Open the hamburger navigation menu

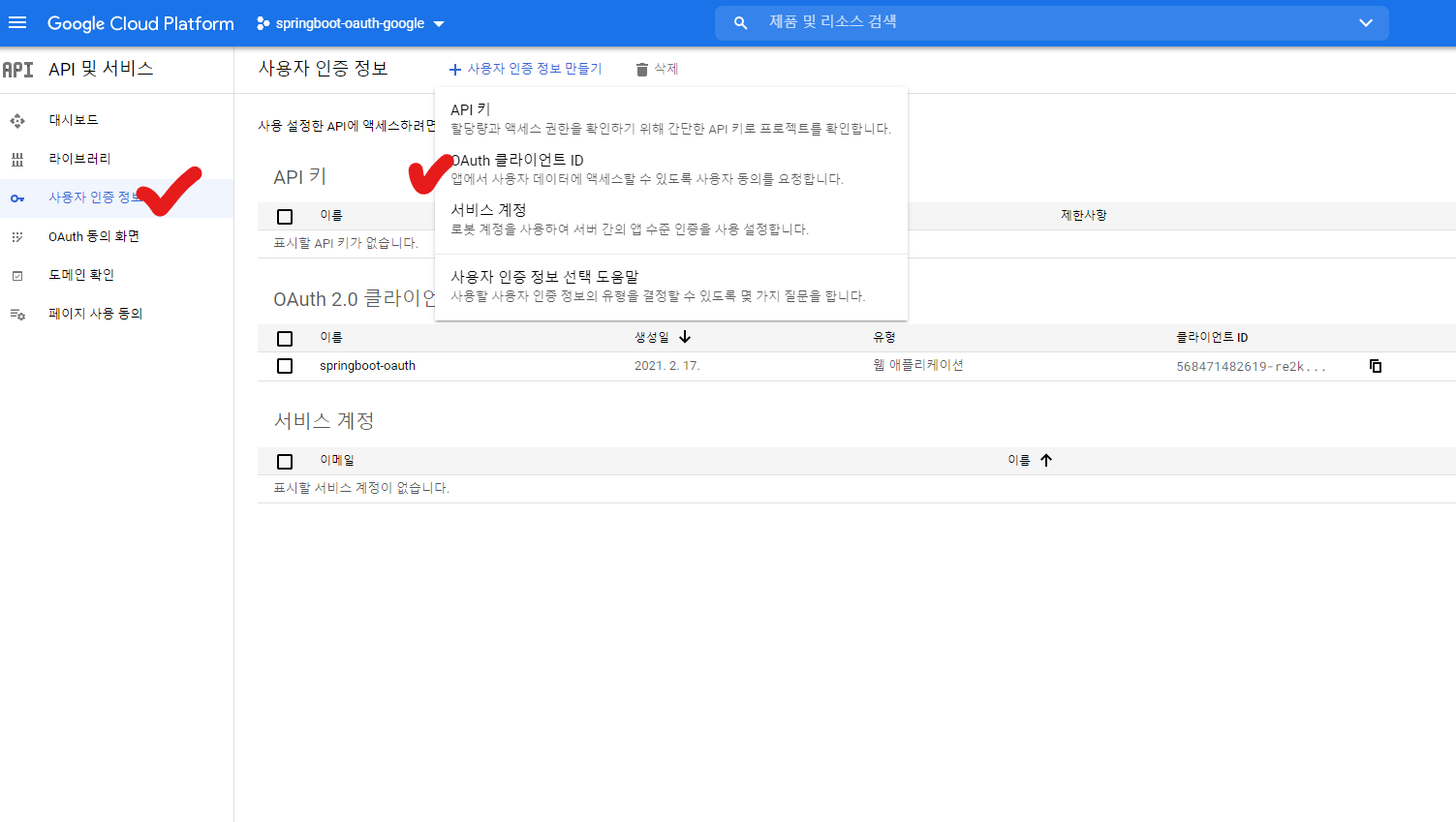pos(17,23)
